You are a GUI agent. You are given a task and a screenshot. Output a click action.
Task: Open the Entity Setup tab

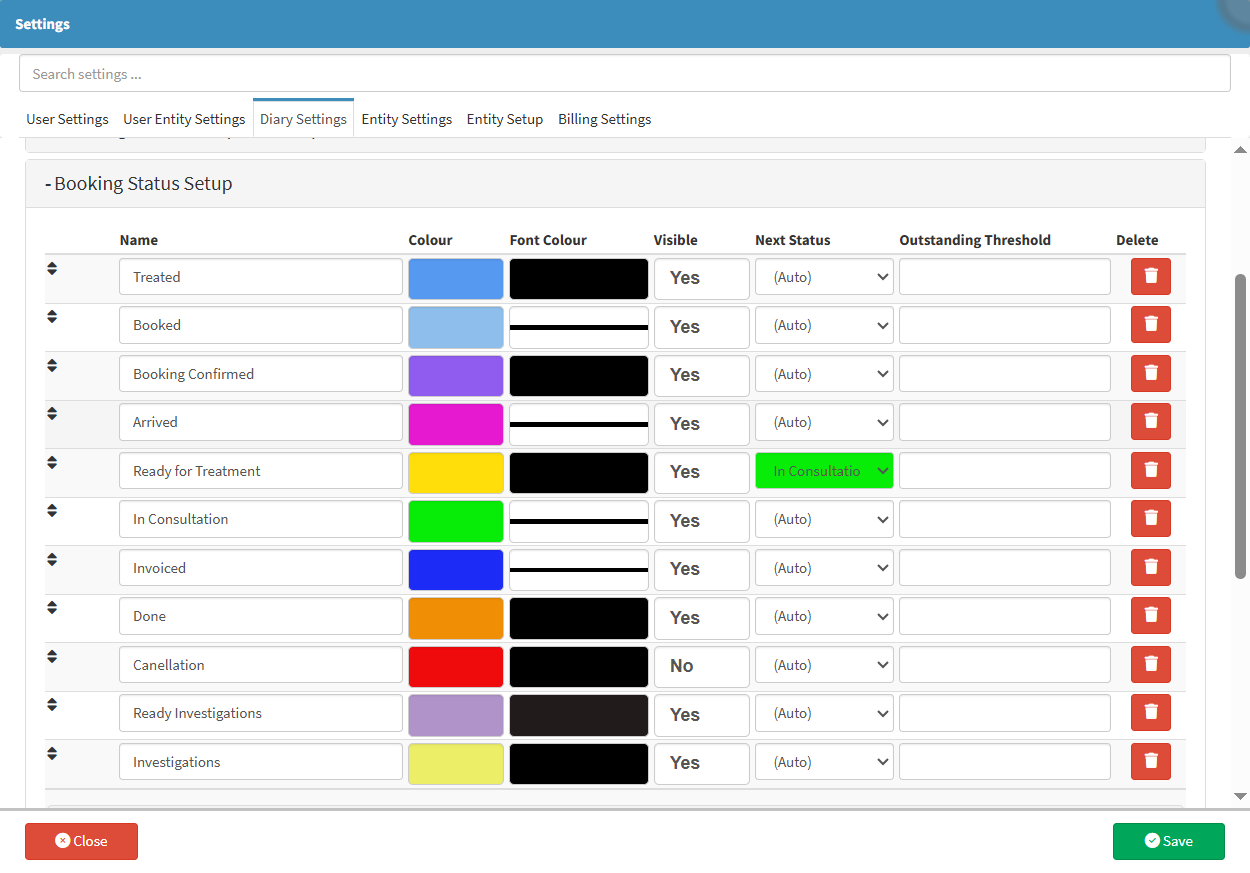[x=504, y=119]
